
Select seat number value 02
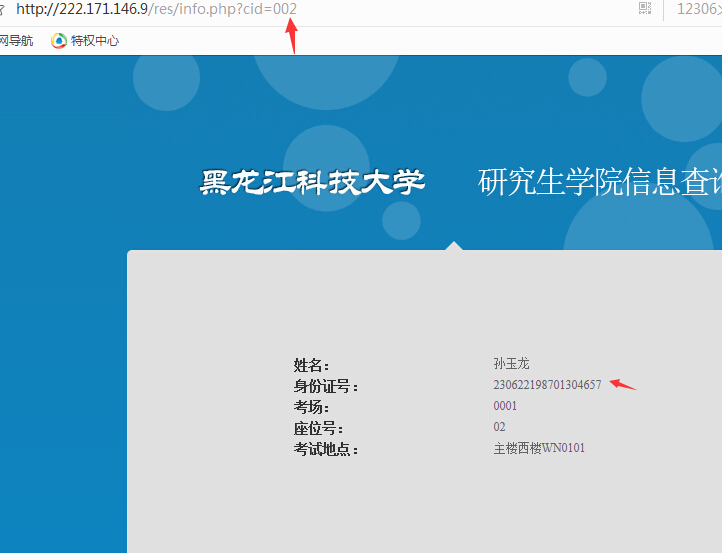tap(500, 427)
